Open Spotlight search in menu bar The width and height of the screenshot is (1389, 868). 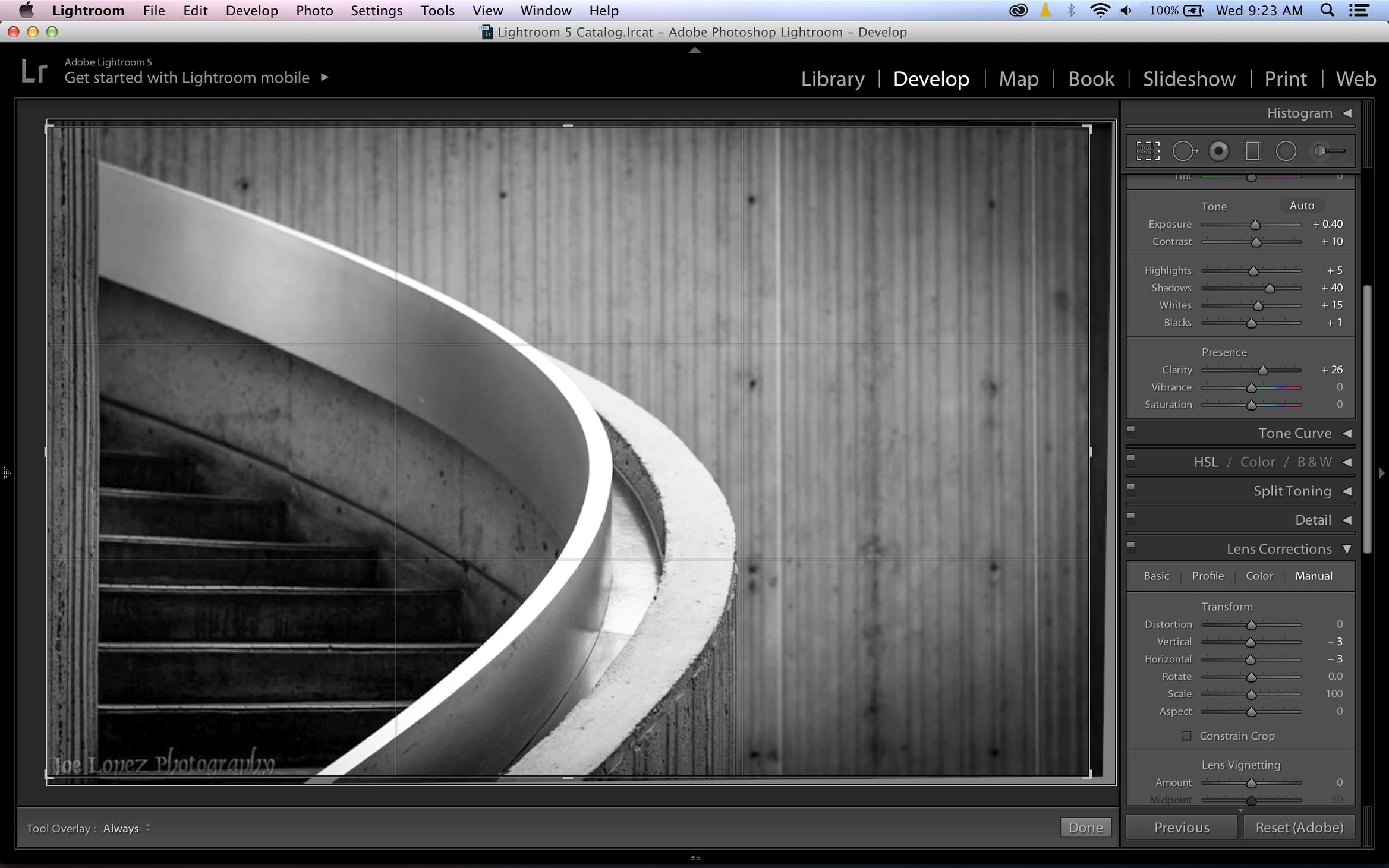coord(1327,11)
